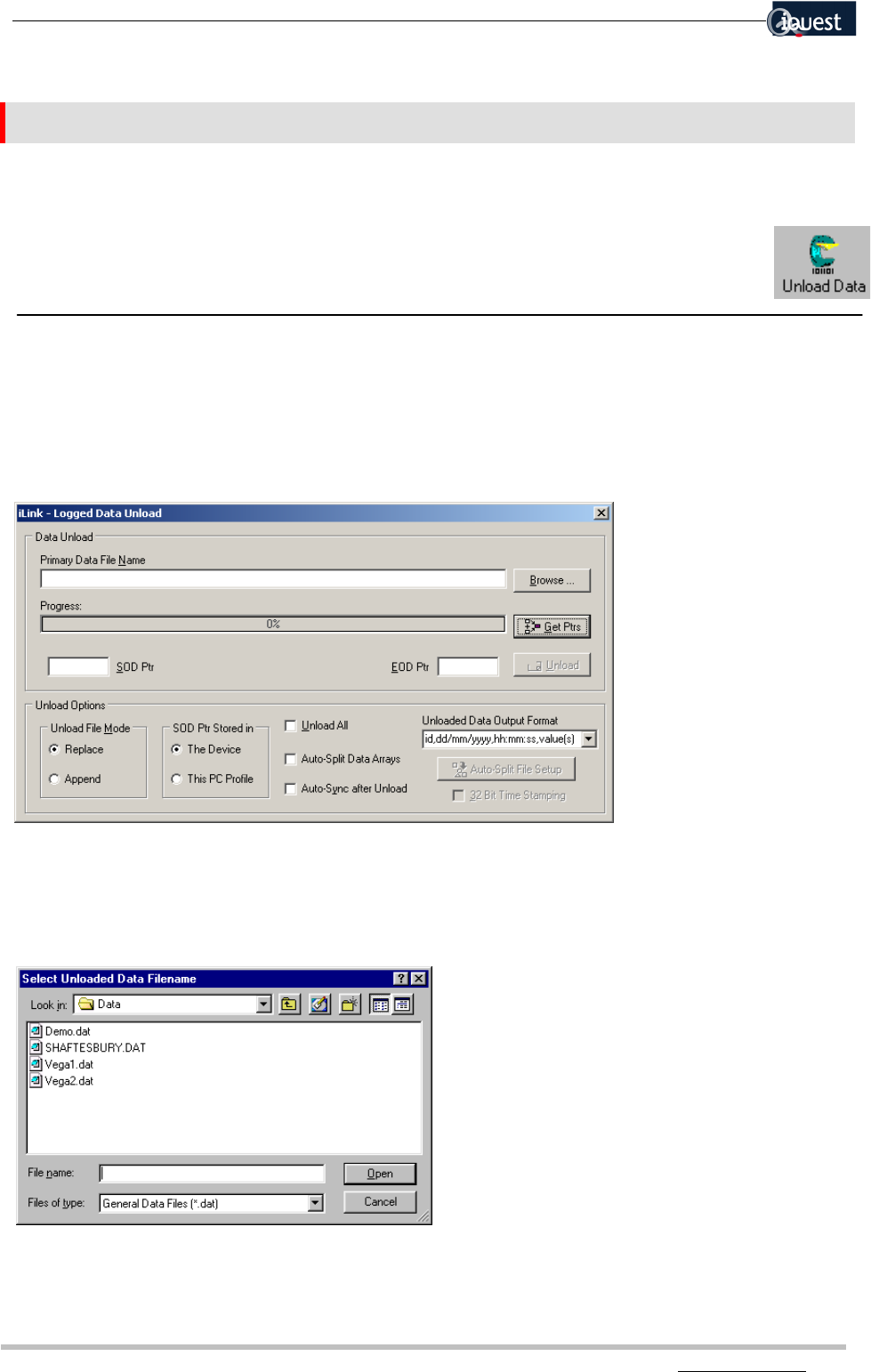Image resolution: width=871 pixels, height=1372 pixels.
Task: Click the Open button in file dialog
Action: (380, 1174)
